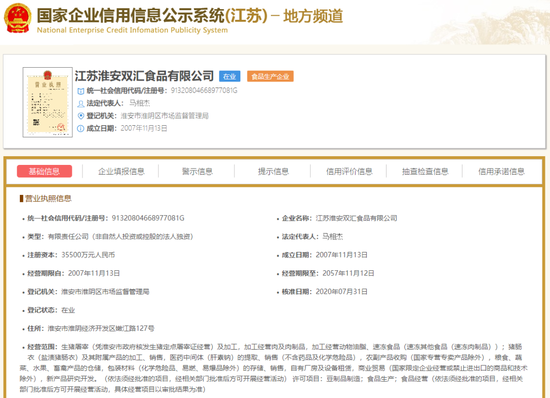Screen dimensions: 550x398
Task: Select the 基础信息 tab
Action: [x=45, y=171]
